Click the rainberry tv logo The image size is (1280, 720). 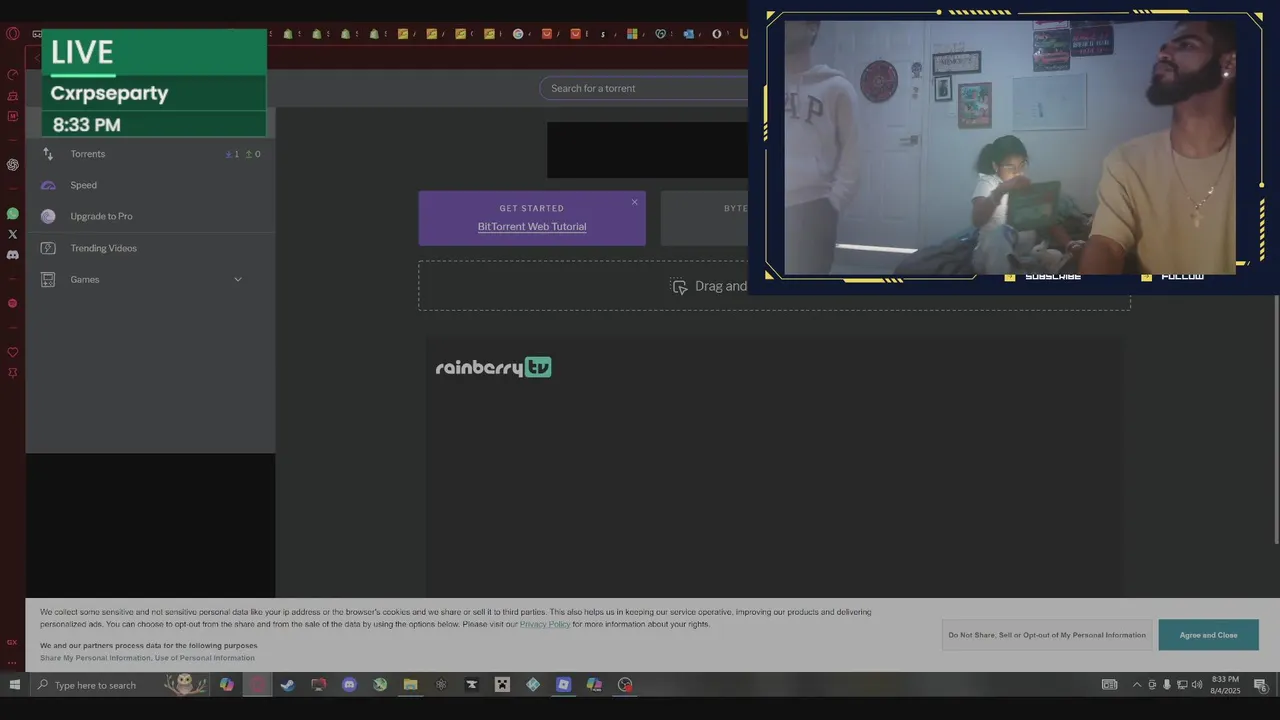pyautogui.click(x=494, y=368)
